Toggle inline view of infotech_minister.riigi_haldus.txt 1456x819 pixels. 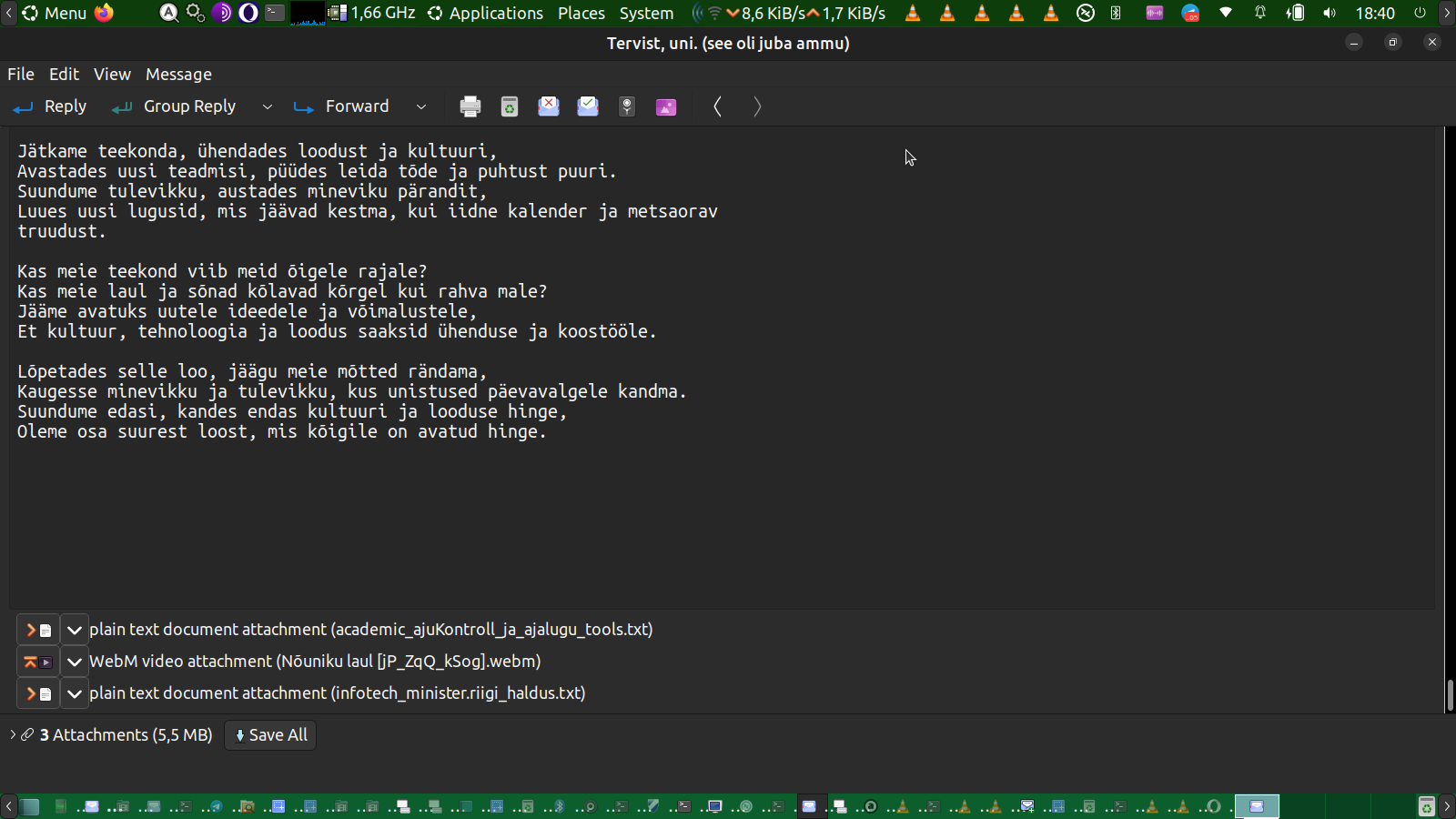[x=37, y=693]
